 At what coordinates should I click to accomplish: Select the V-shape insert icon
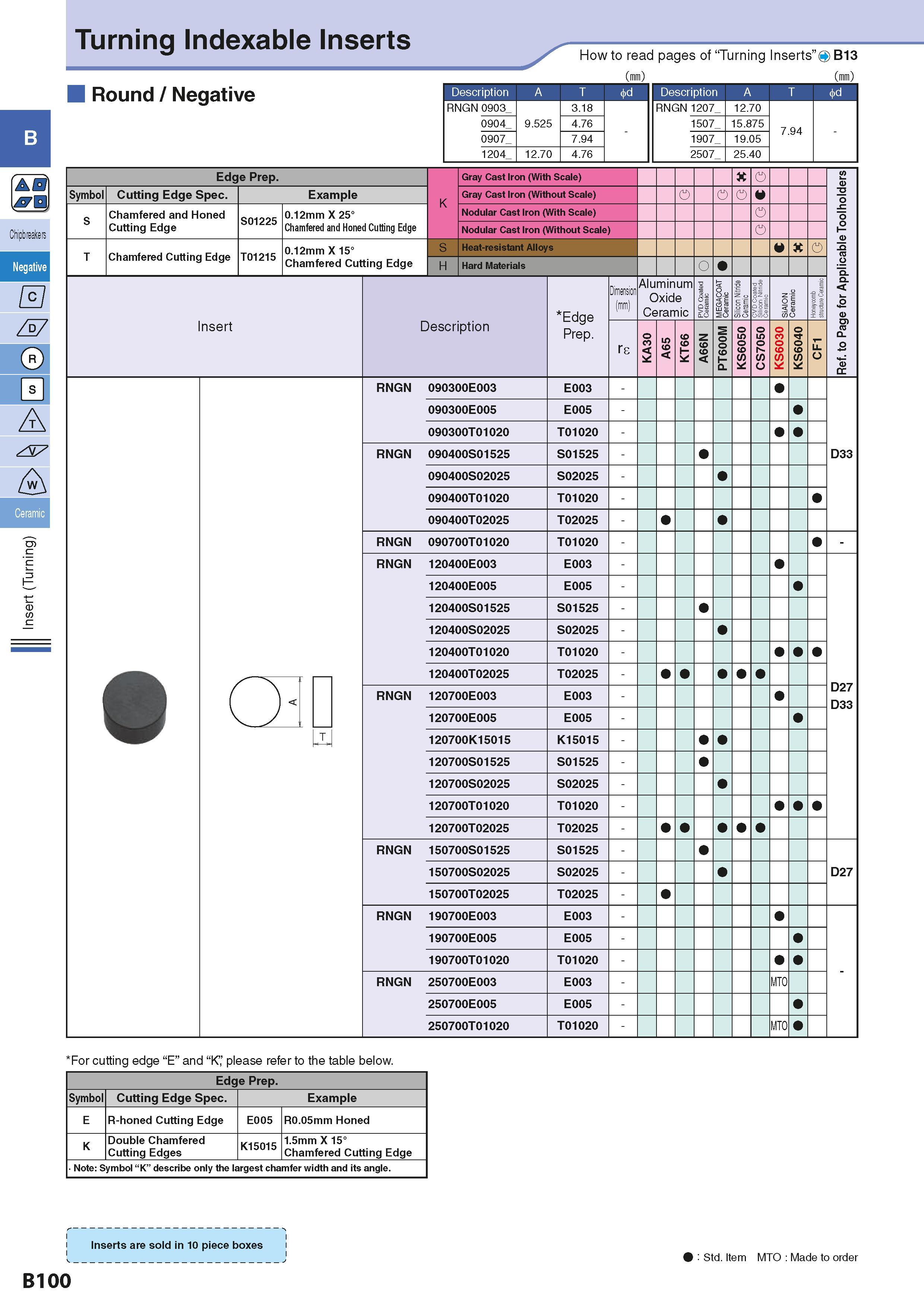[x=32, y=452]
